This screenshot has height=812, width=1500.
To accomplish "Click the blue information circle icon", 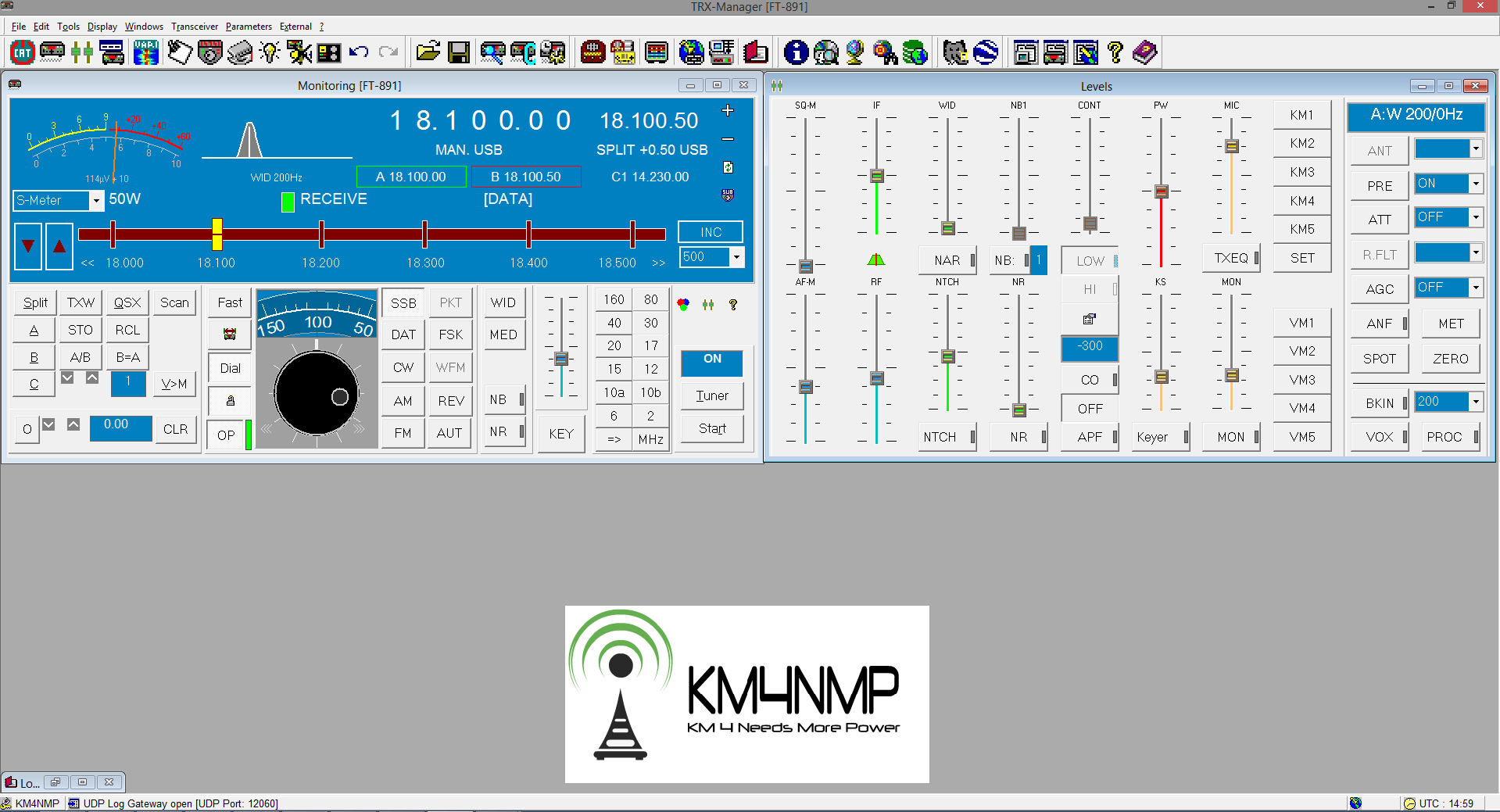I will coord(796,53).
